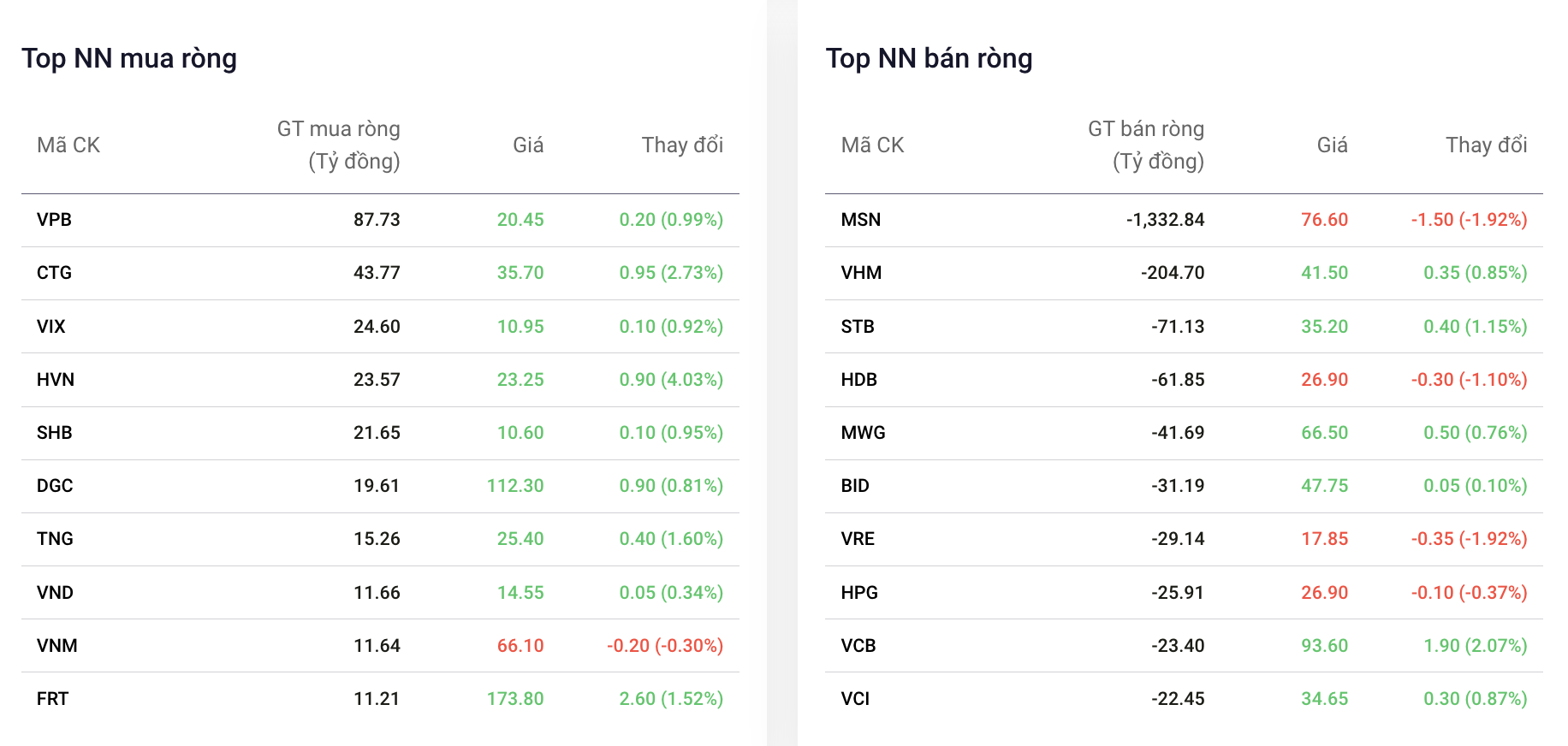Click the 112.30 price of DGC
The width and height of the screenshot is (1568, 746).
pyautogui.click(x=515, y=486)
